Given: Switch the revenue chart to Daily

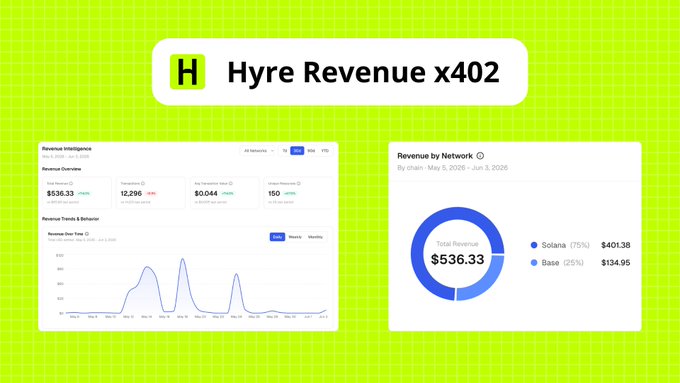Looking at the screenshot, I should 278,237.
